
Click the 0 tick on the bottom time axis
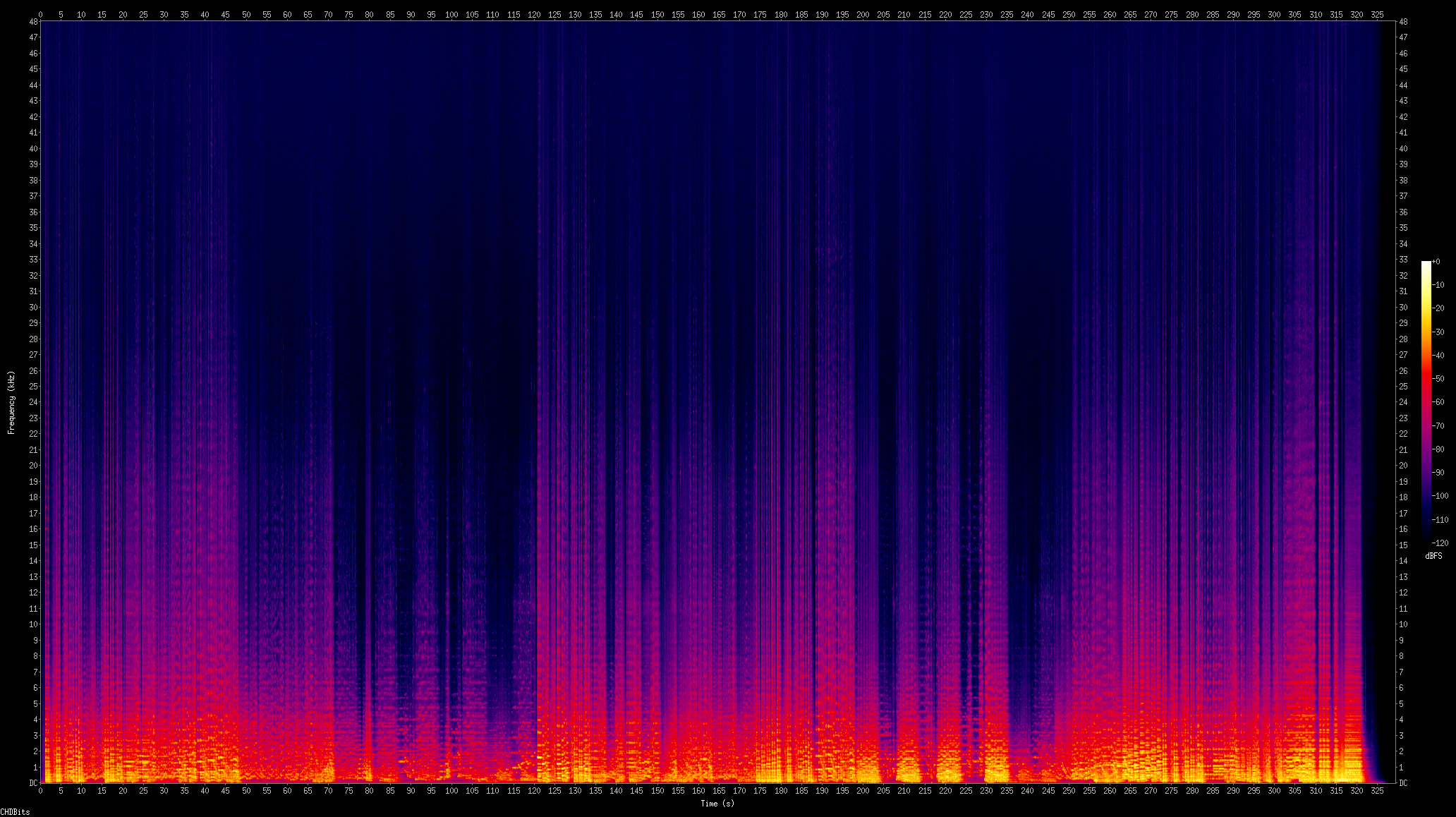coord(40,791)
